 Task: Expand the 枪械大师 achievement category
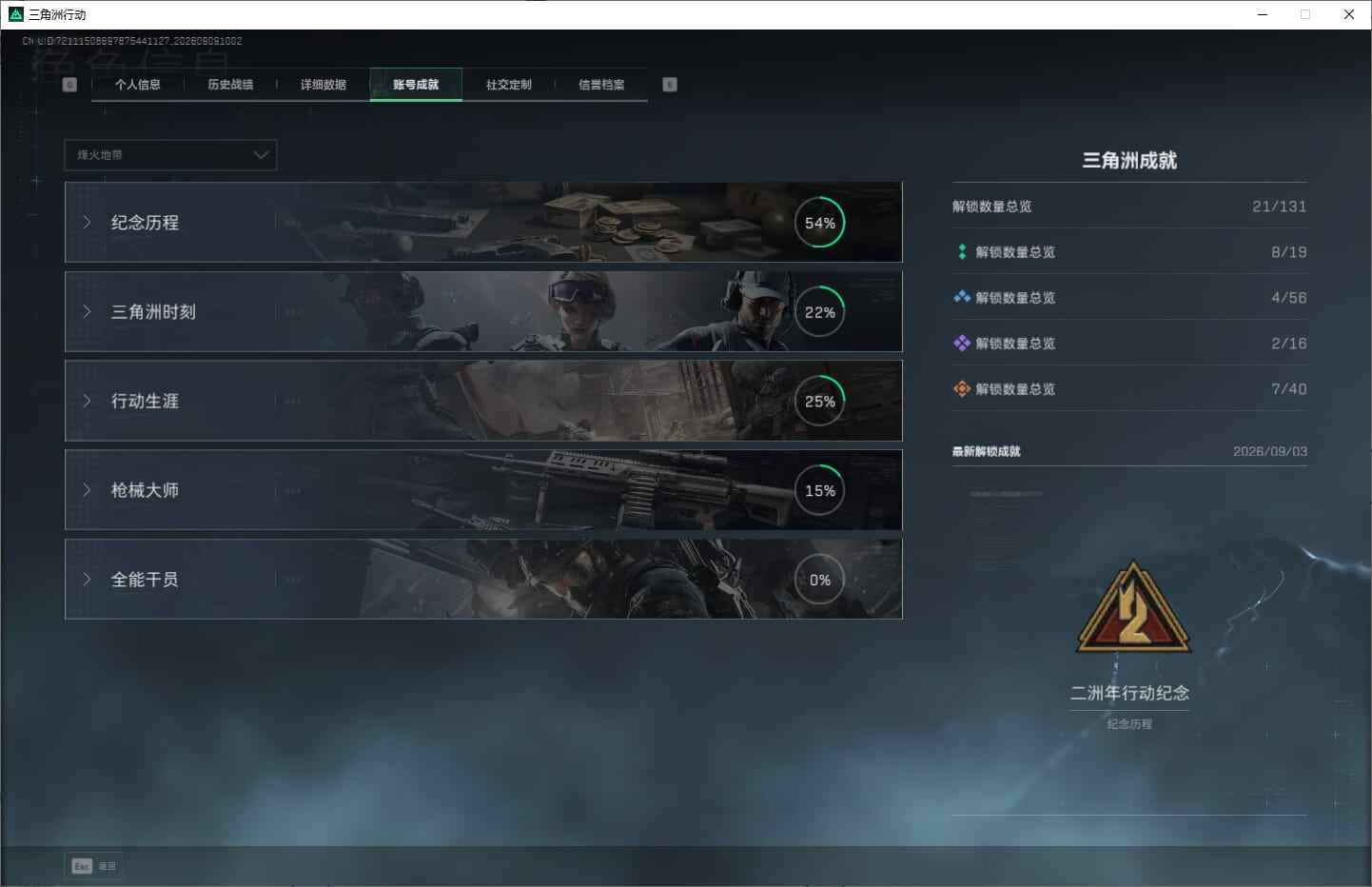[483, 490]
